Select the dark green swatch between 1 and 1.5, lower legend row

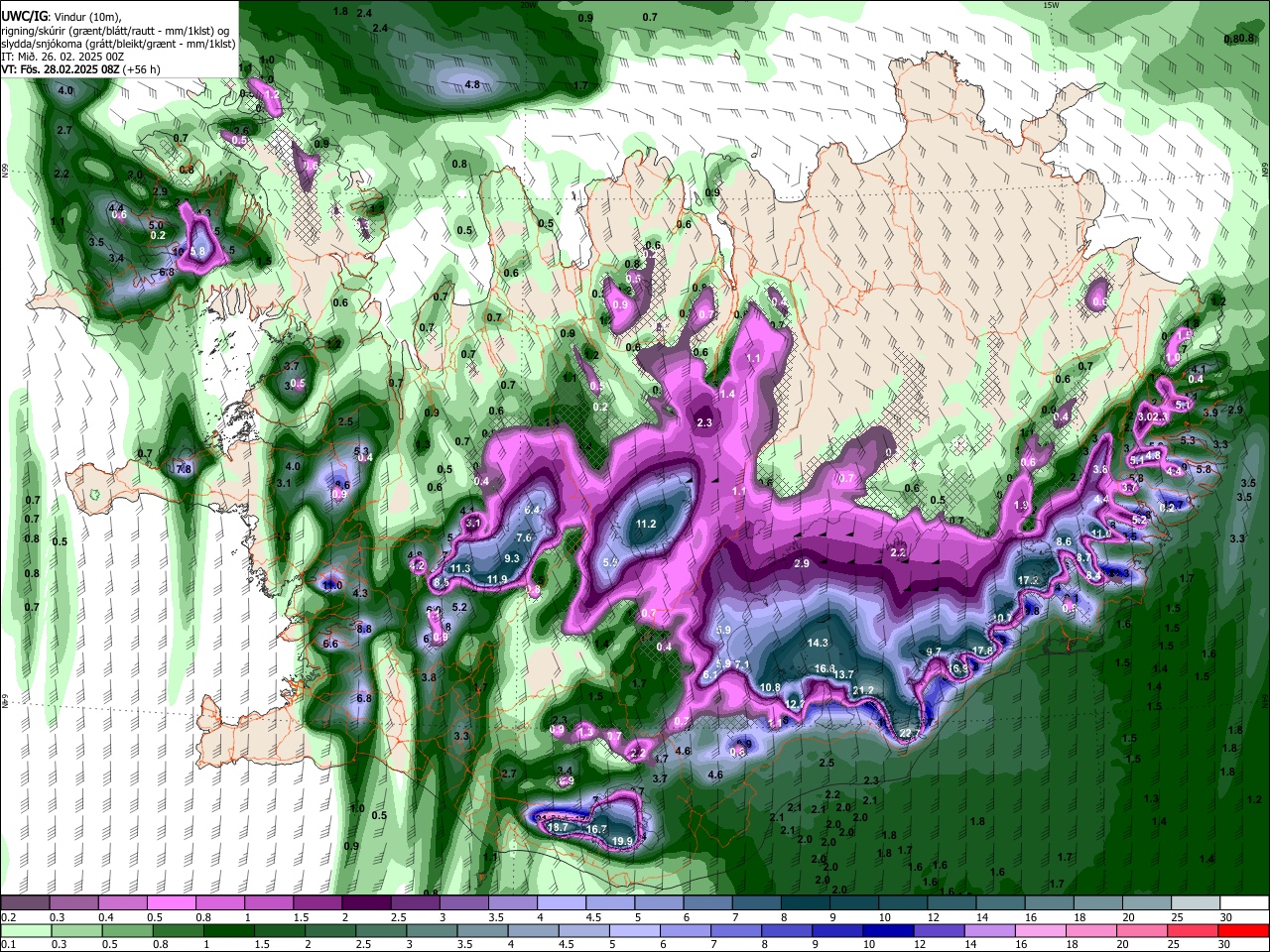[228, 931]
